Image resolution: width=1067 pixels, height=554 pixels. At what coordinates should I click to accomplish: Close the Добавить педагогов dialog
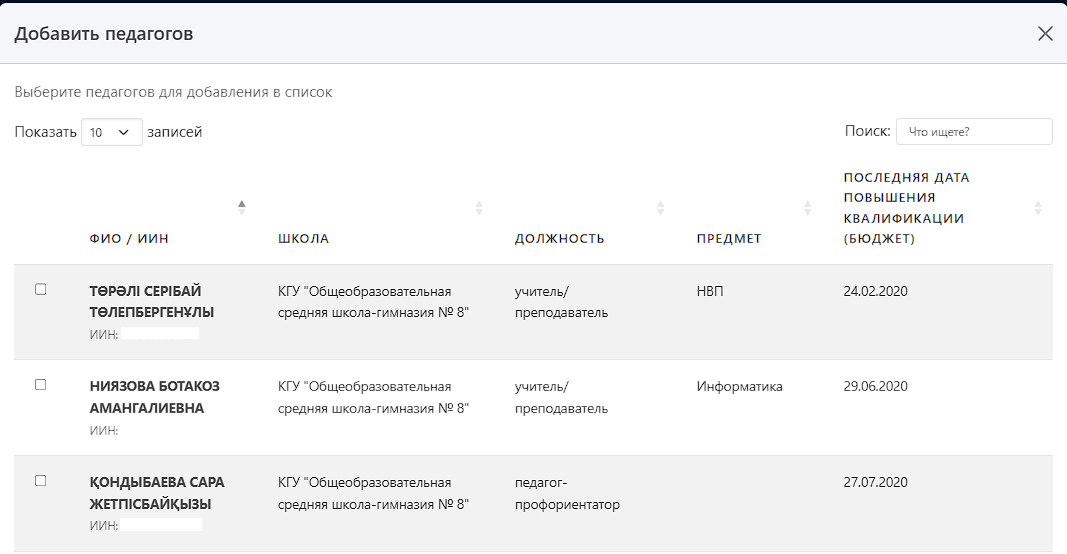point(1045,34)
